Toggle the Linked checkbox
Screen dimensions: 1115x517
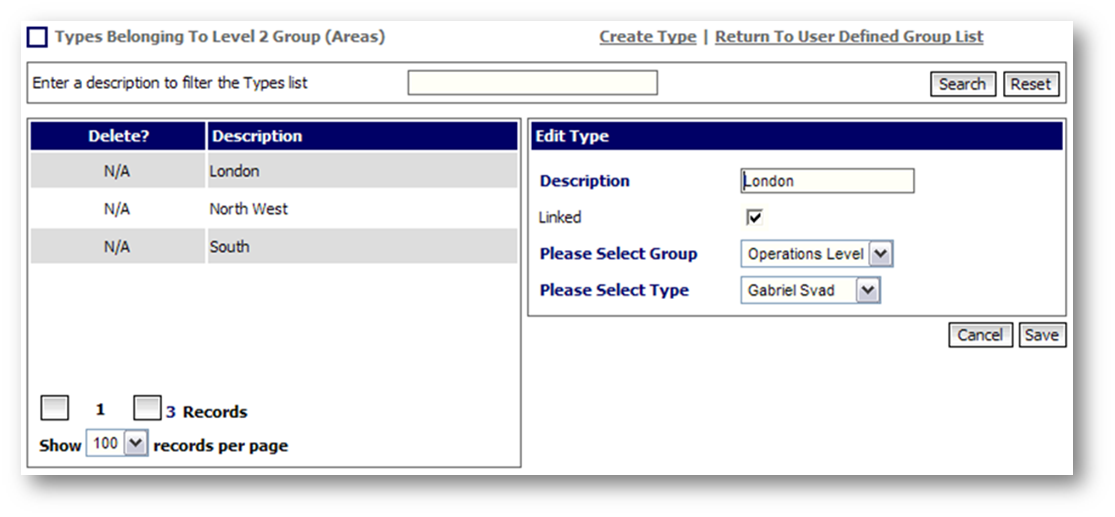[754, 217]
